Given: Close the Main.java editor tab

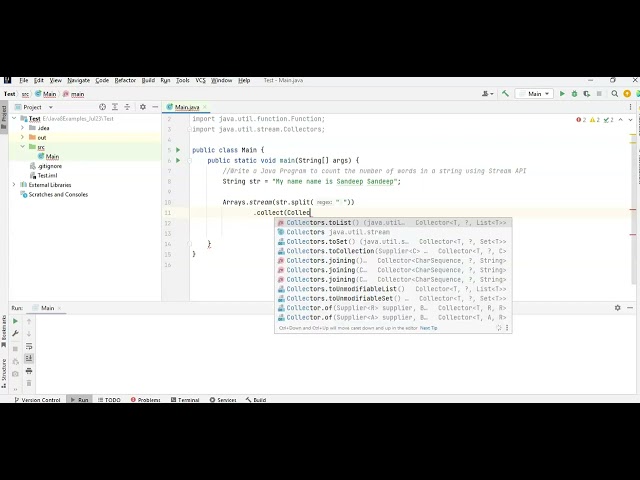Looking at the screenshot, I should click(205, 107).
